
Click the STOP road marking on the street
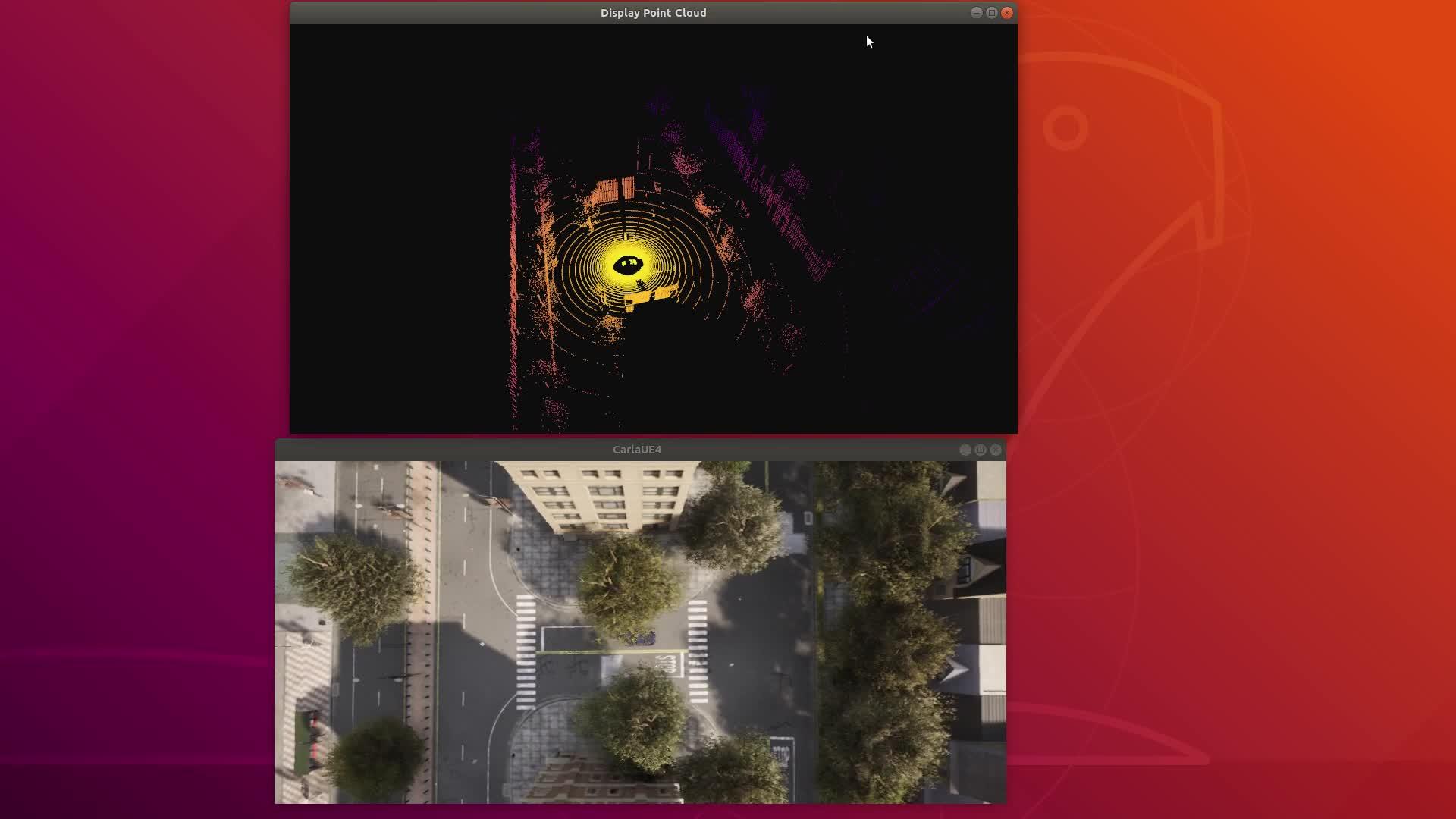tap(668, 665)
